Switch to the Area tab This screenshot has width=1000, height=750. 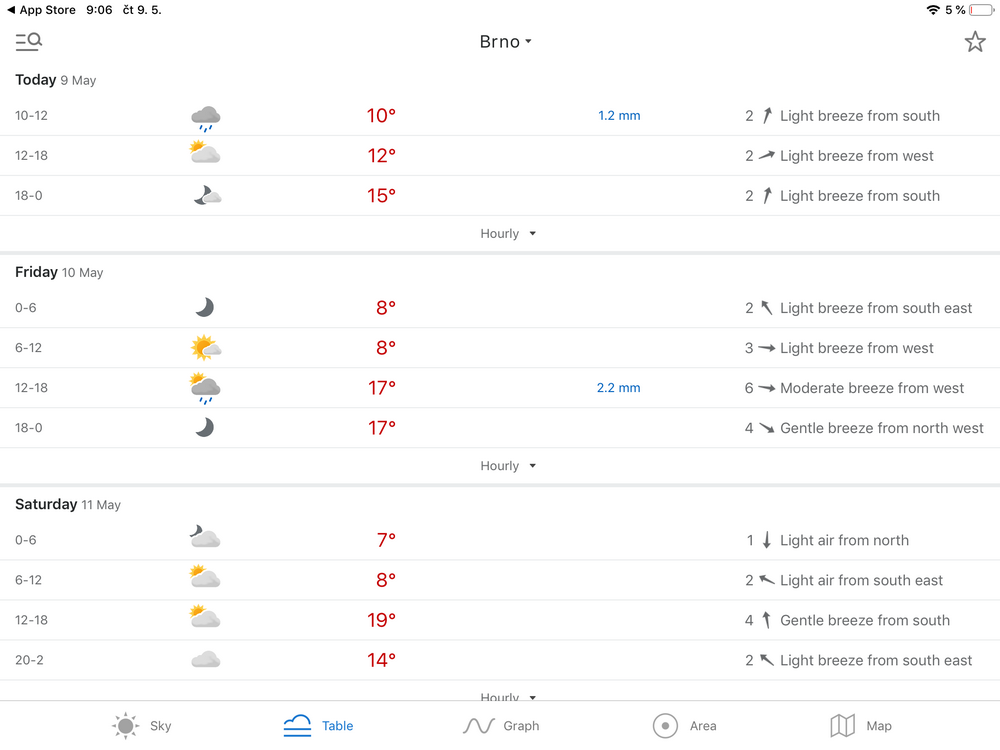click(x=684, y=726)
